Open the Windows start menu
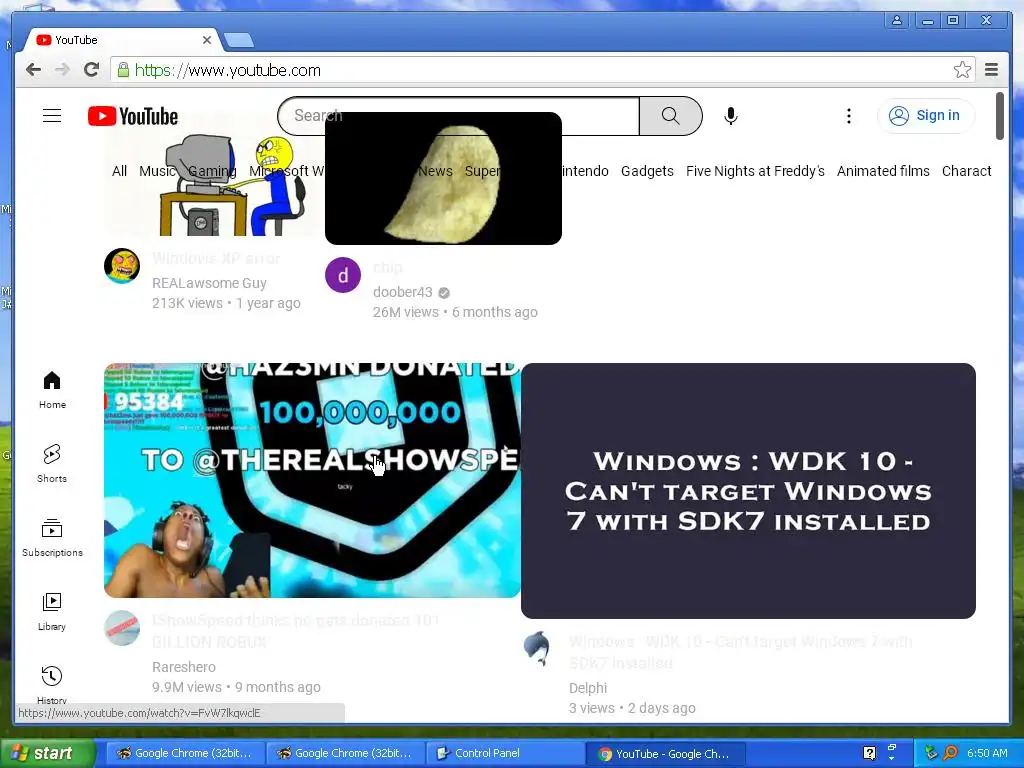The width and height of the screenshot is (1024, 768). (x=47, y=753)
